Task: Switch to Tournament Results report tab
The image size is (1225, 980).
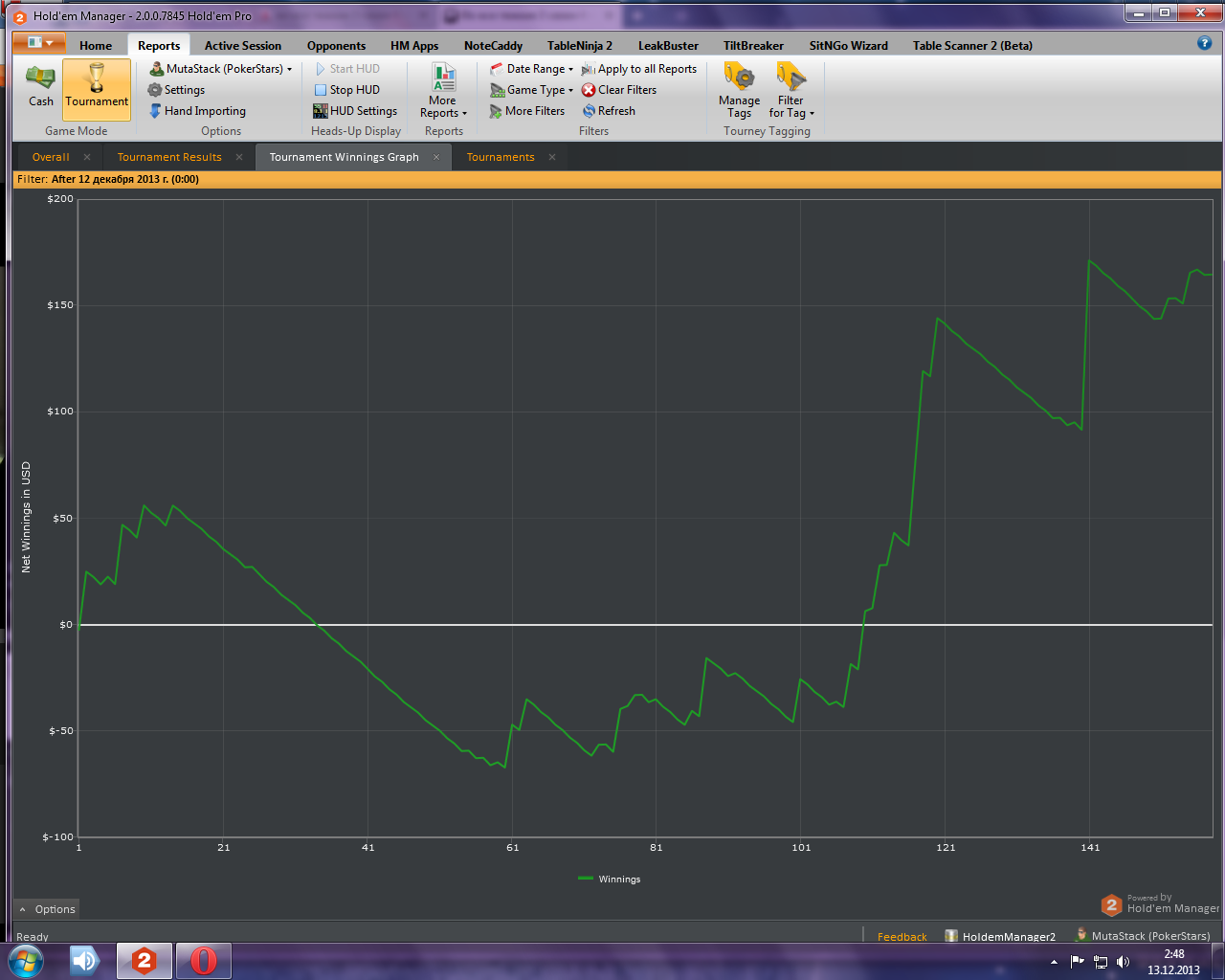Action: tap(169, 157)
